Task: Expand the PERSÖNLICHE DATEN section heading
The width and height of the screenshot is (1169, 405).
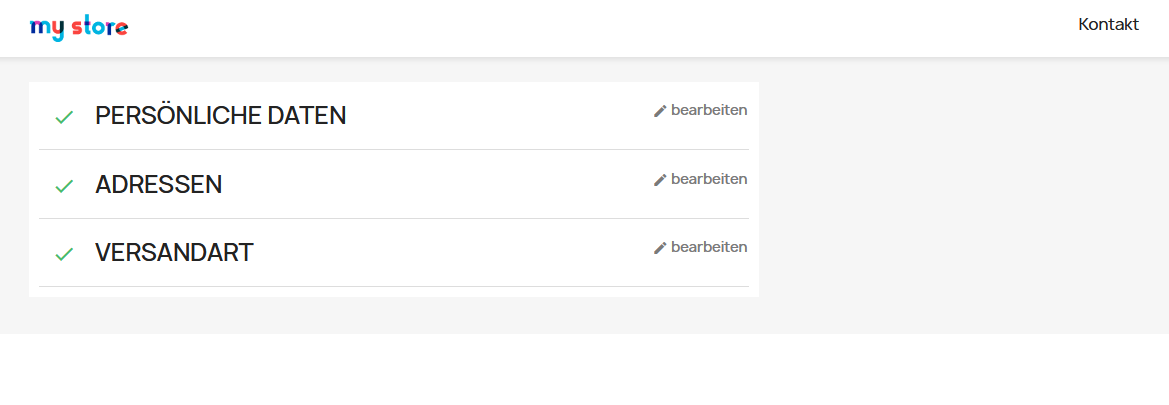Action: coord(220,116)
